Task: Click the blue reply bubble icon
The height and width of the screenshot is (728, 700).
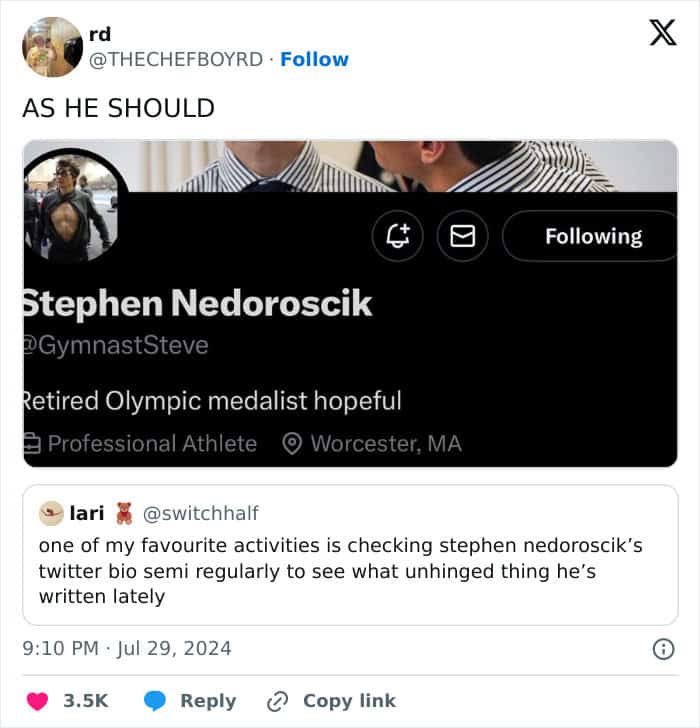Action: (155, 701)
